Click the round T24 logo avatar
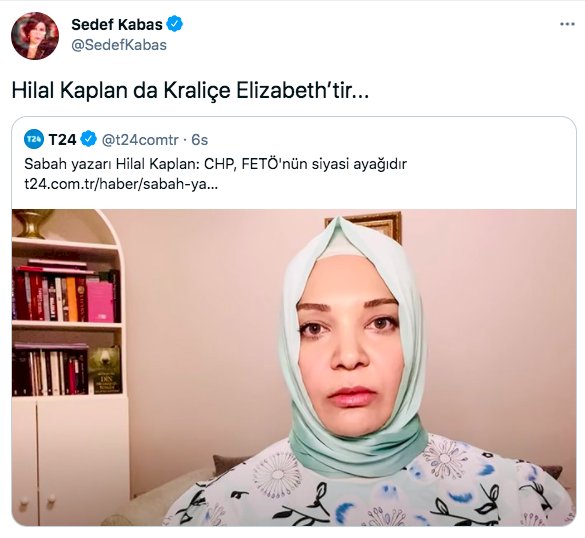The image size is (585, 538). pyautogui.click(x=34, y=140)
